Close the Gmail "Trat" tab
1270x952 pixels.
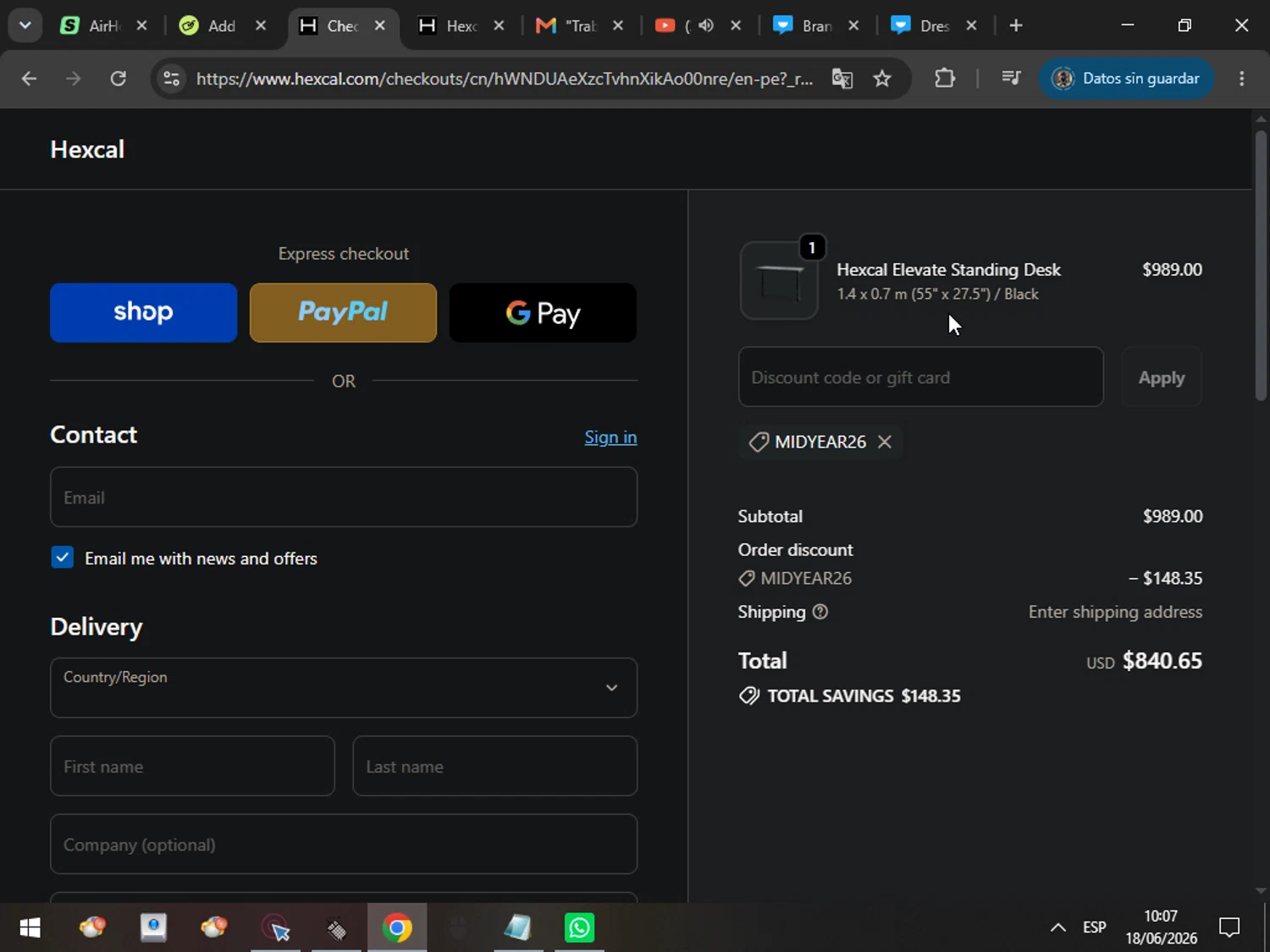[x=618, y=25]
